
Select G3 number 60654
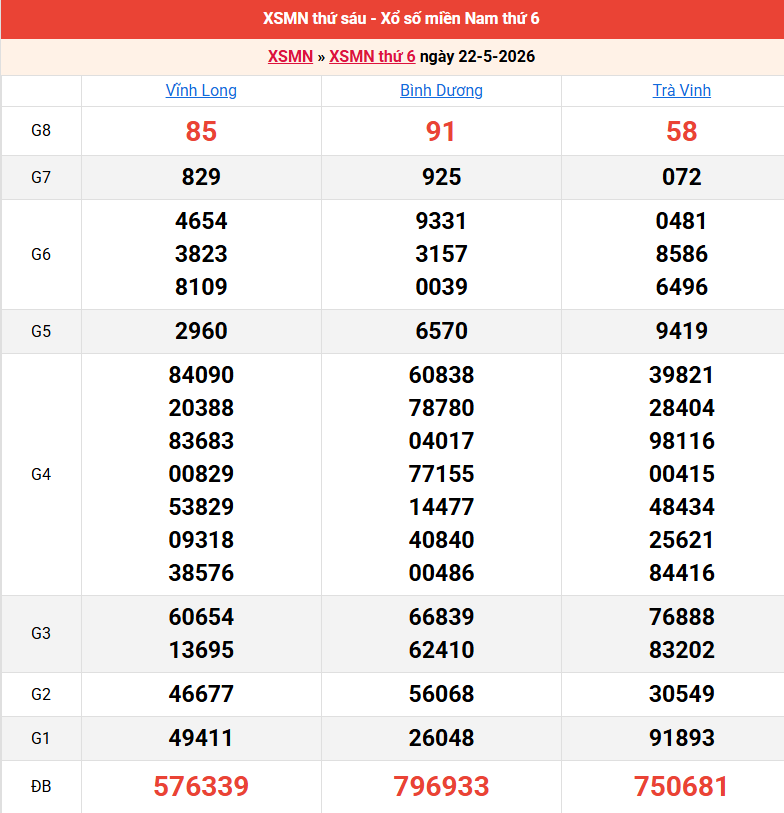tap(201, 617)
